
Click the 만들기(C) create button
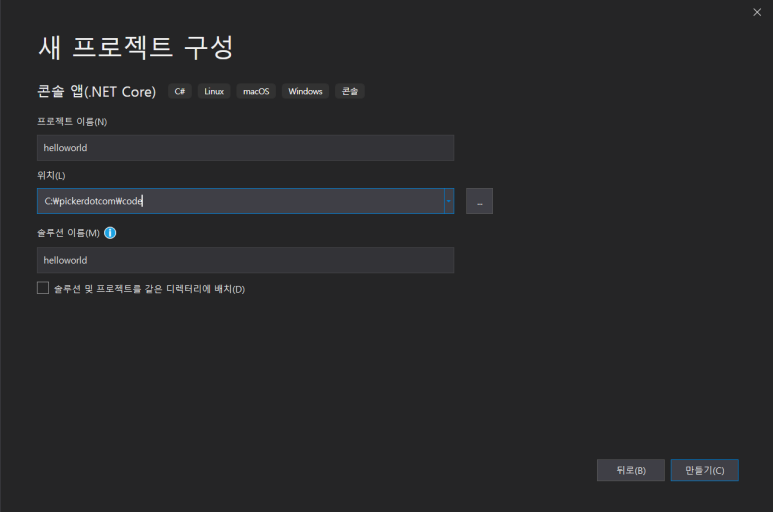click(x=704, y=470)
